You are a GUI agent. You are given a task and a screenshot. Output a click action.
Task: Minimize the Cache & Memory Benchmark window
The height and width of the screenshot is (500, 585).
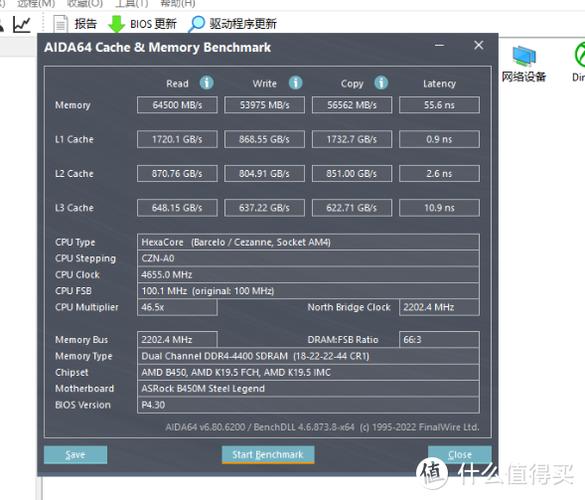[x=439, y=46]
